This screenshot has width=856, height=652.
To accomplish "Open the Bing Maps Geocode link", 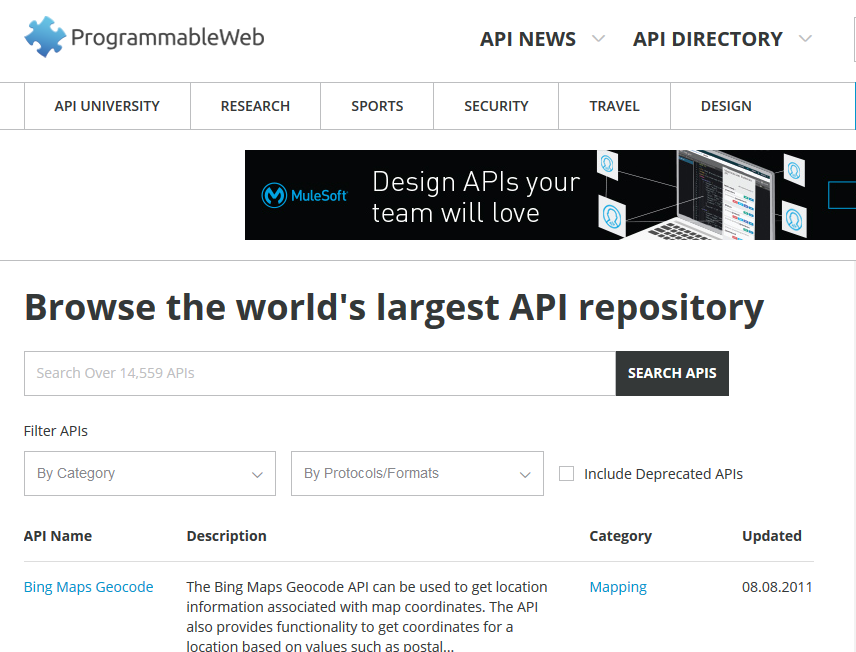I will [x=88, y=587].
